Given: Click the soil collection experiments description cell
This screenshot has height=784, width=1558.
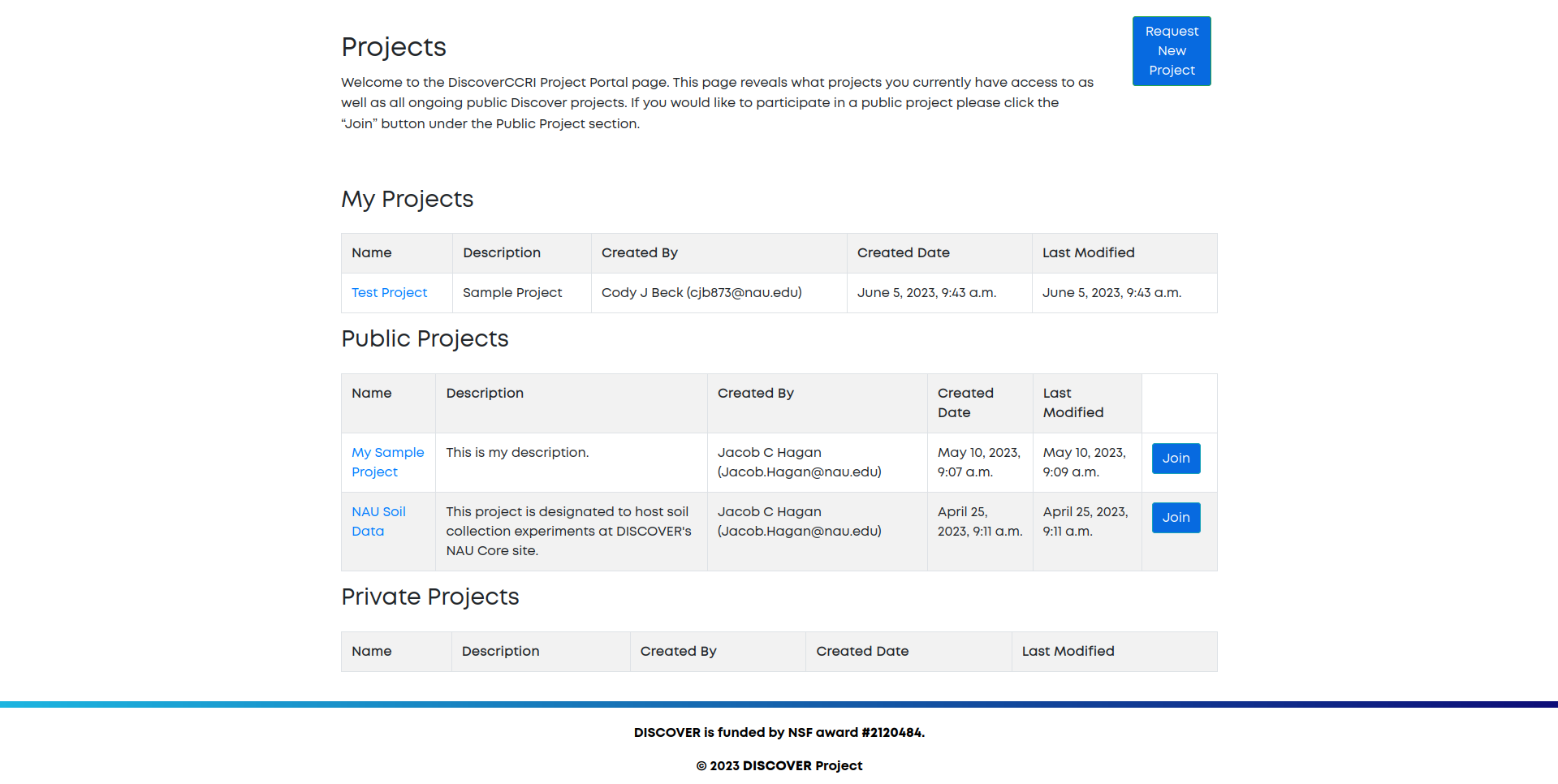Looking at the screenshot, I should coord(572,532).
